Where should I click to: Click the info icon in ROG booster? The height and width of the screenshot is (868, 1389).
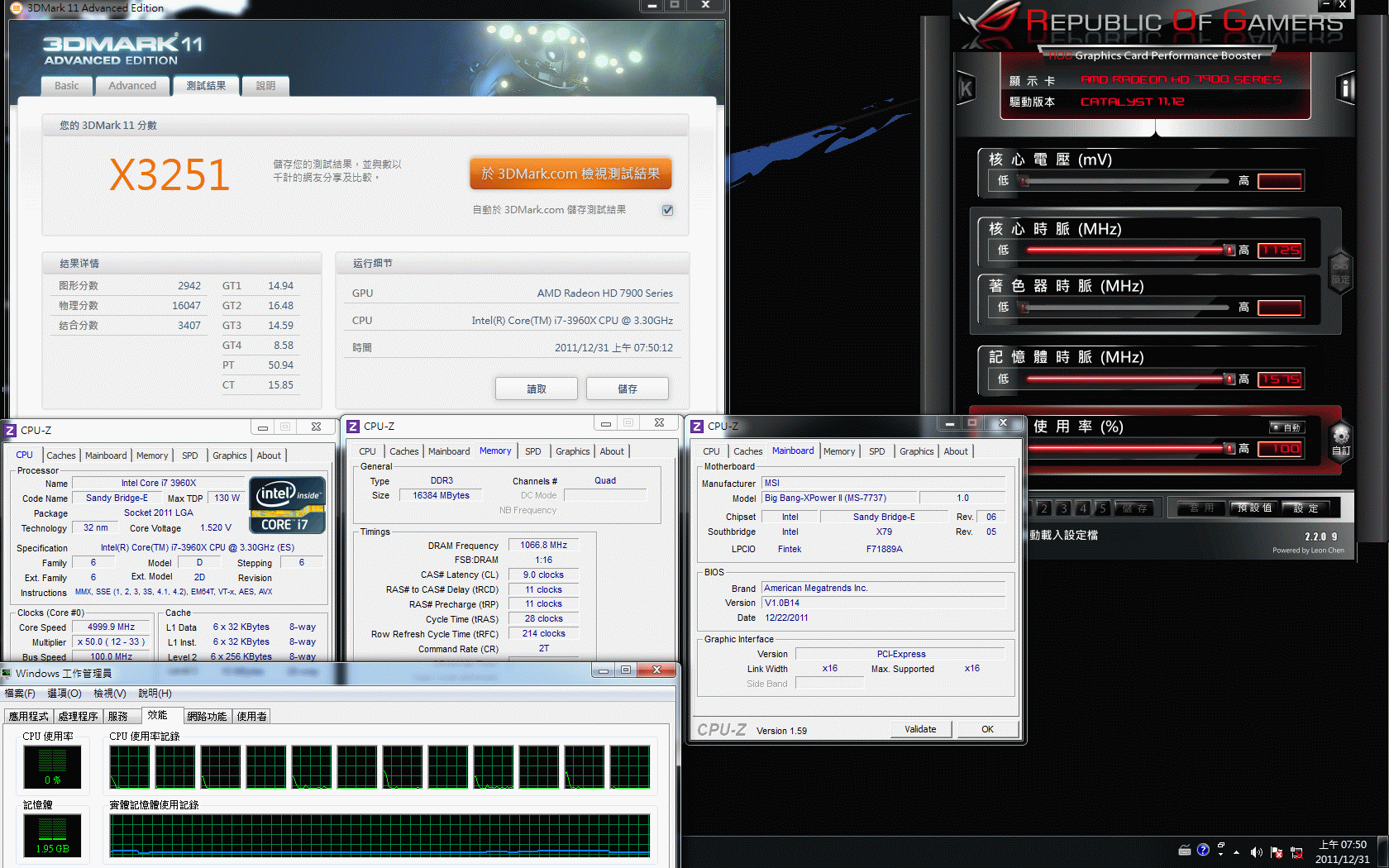coord(1346,88)
